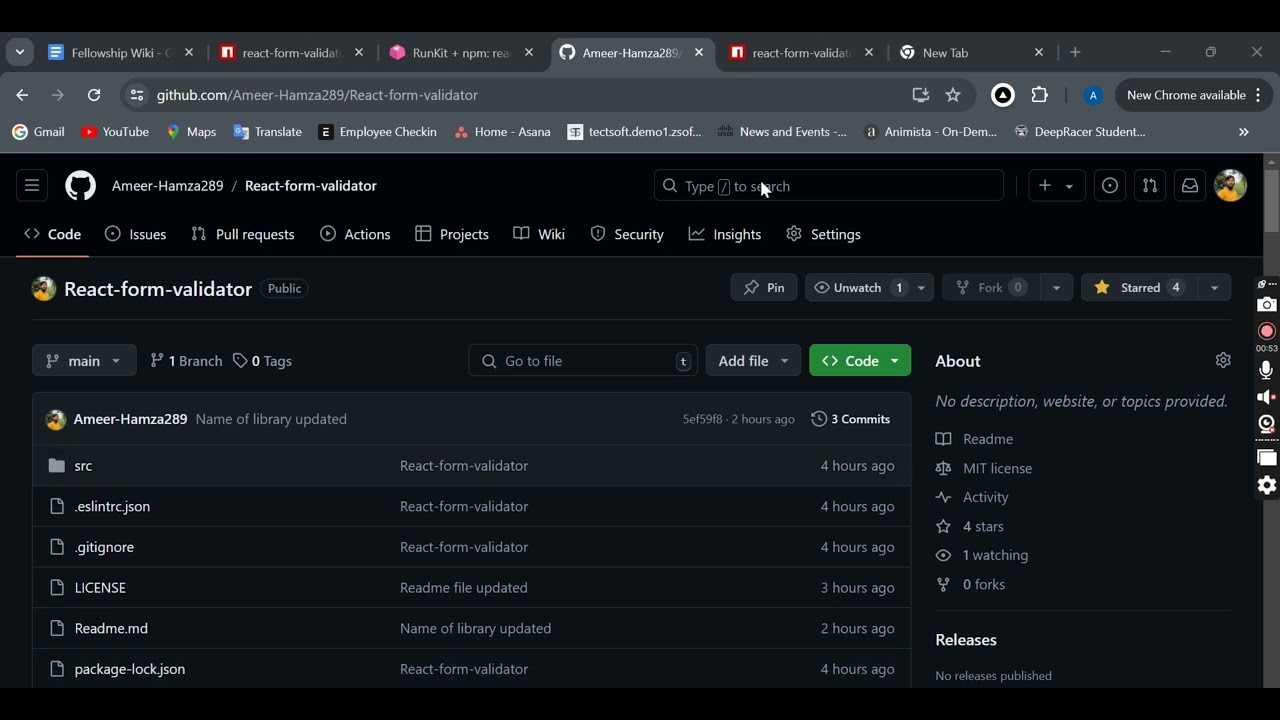Open Unwatch notifications dropdown

[x=869, y=288]
